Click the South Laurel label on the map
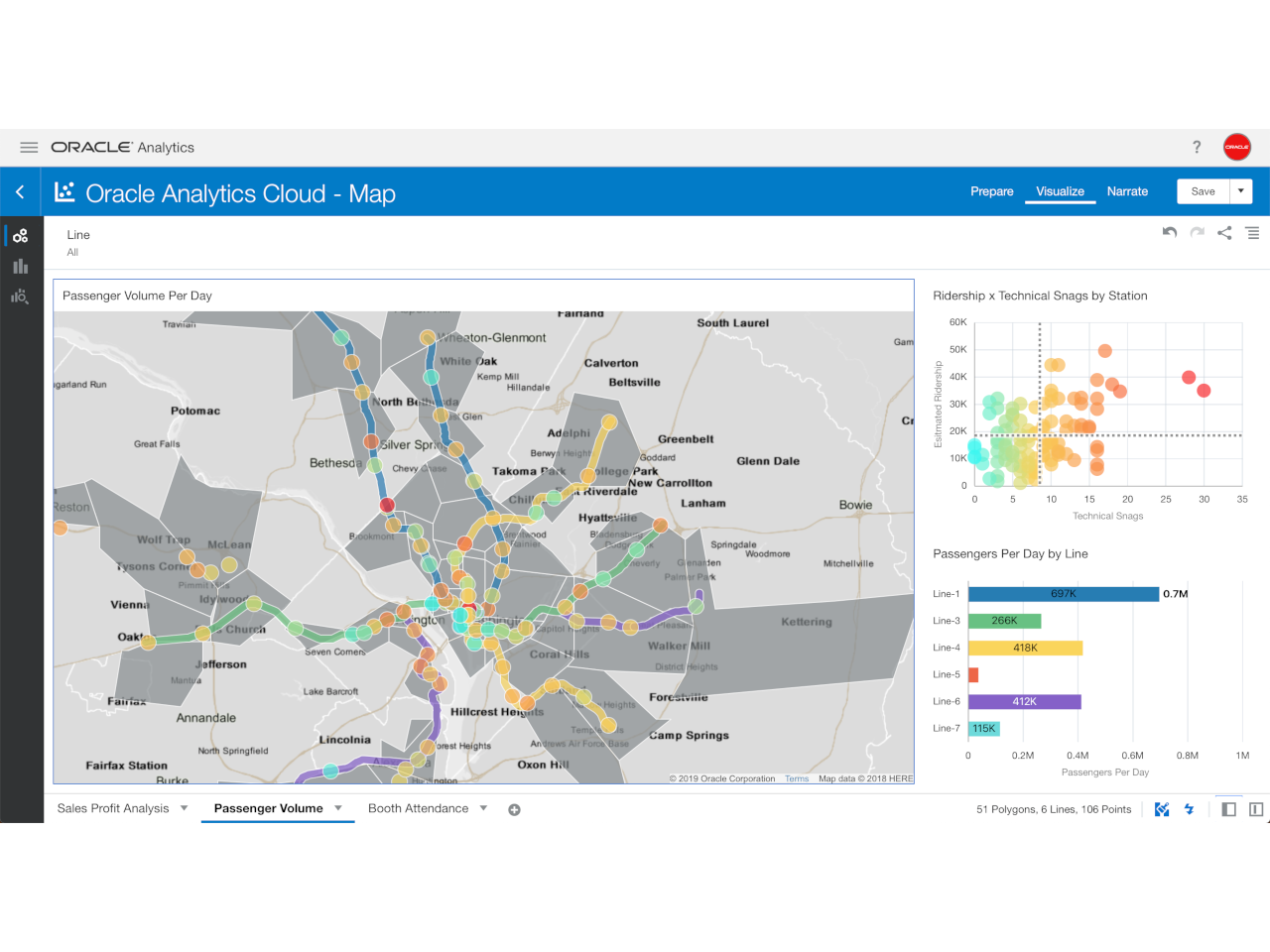The height and width of the screenshot is (952, 1270). (x=732, y=323)
